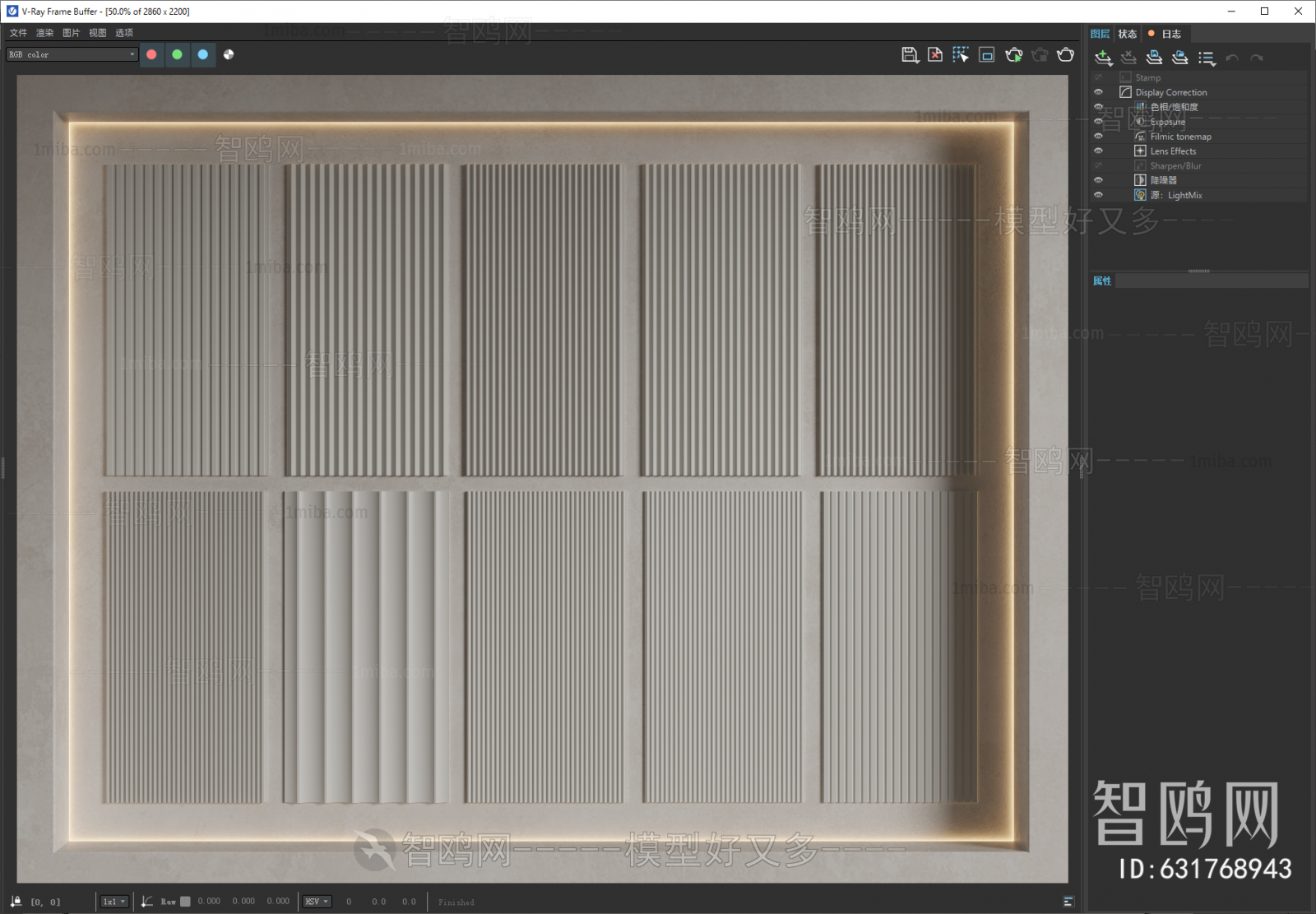Open the HSV color mode dropdown

tap(317, 902)
